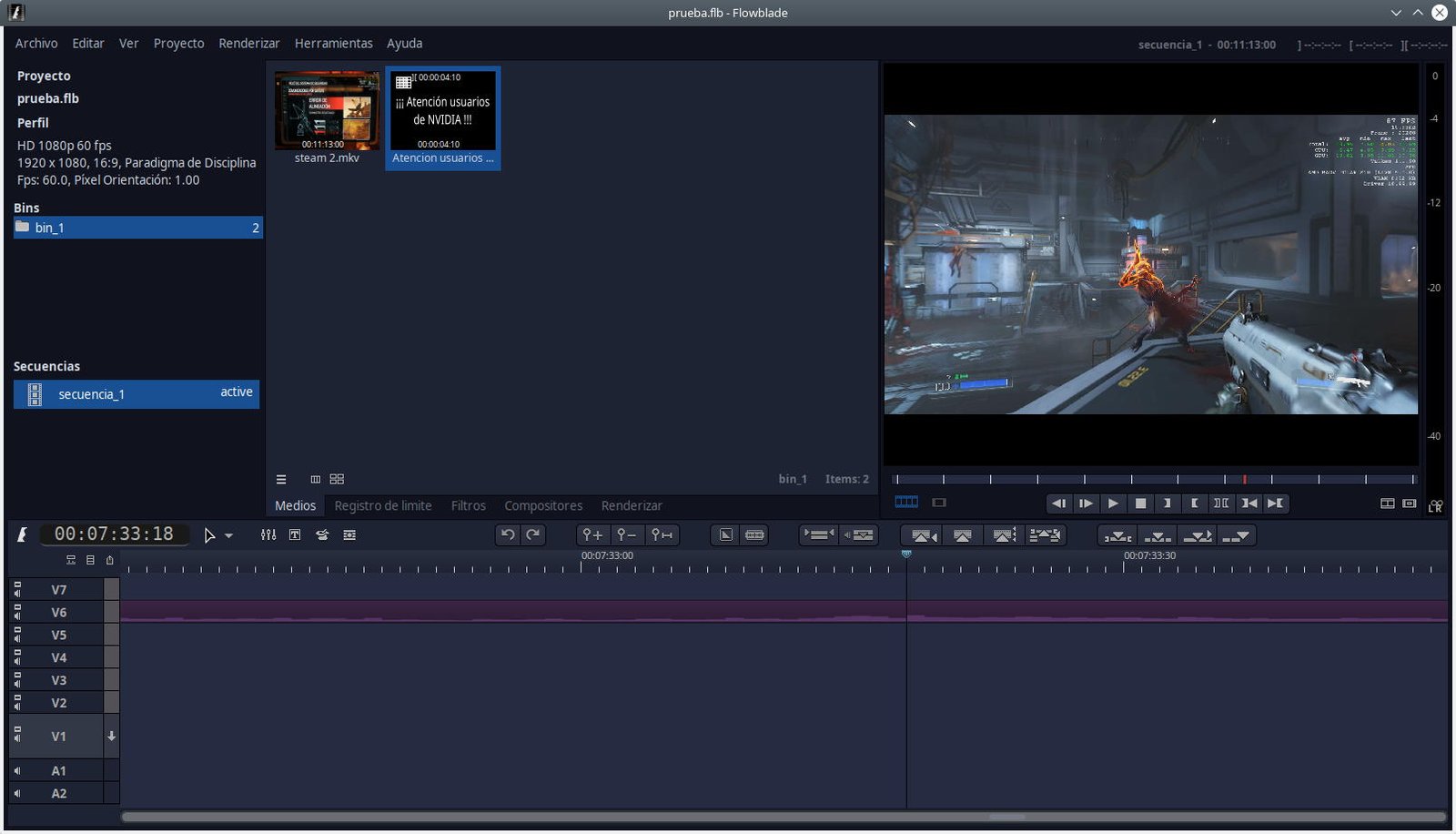
Task: Set the mark in point
Action: click(1168, 503)
